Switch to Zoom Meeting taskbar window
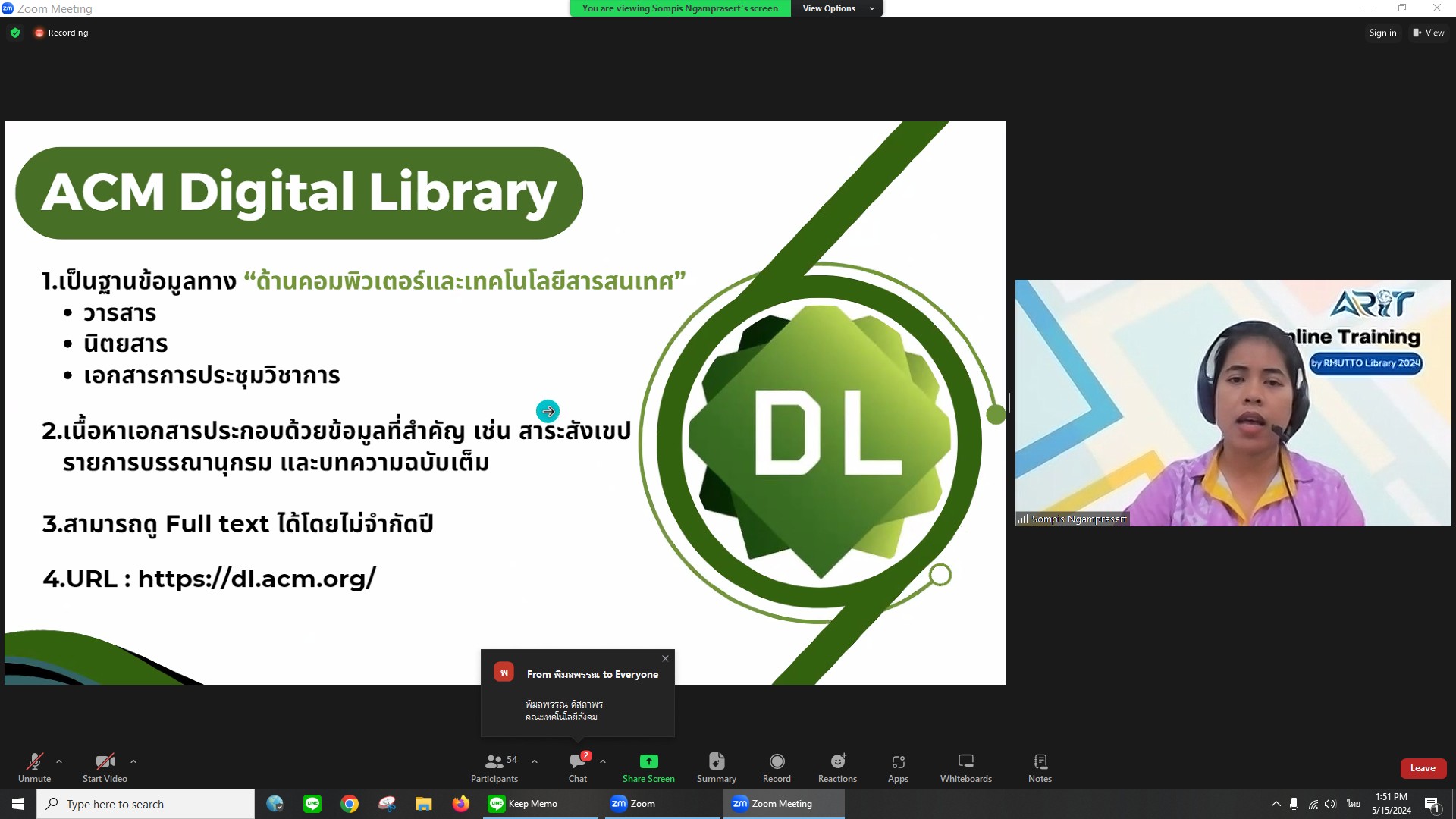 click(x=783, y=804)
